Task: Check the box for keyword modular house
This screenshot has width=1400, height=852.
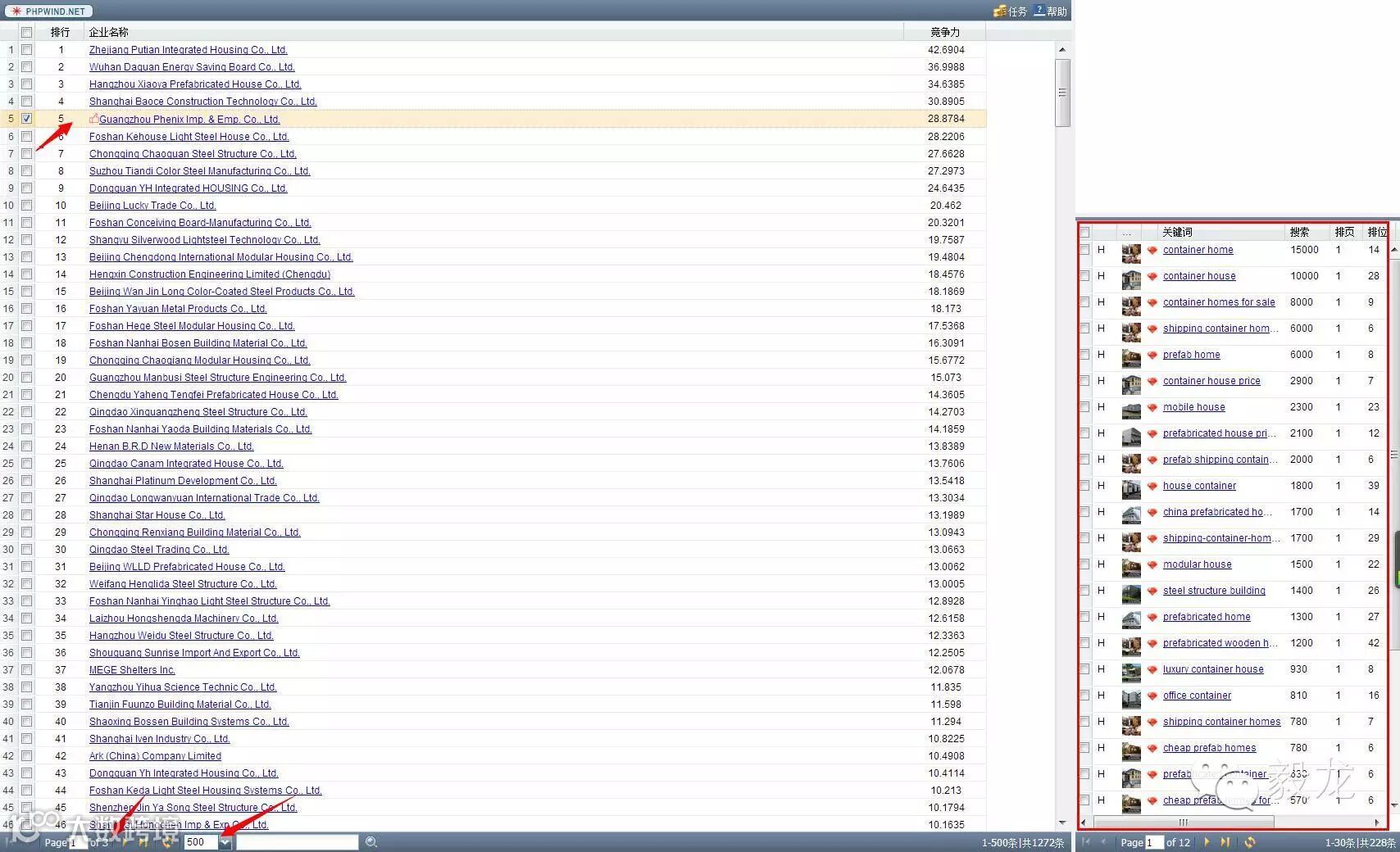Action: [1084, 564]
